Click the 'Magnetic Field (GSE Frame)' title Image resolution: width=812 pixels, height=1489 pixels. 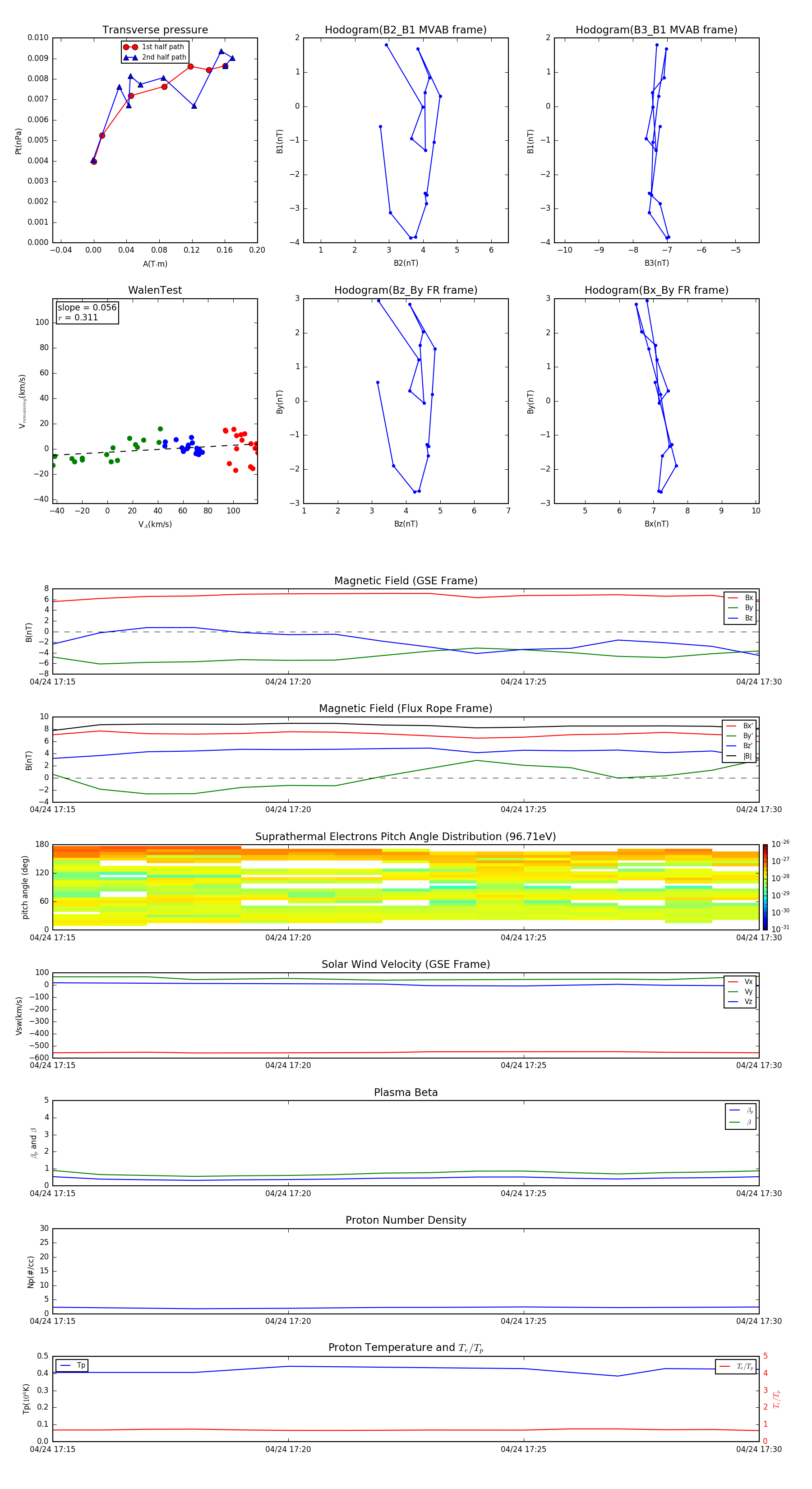pyautogui.click(x=406, y=581)
